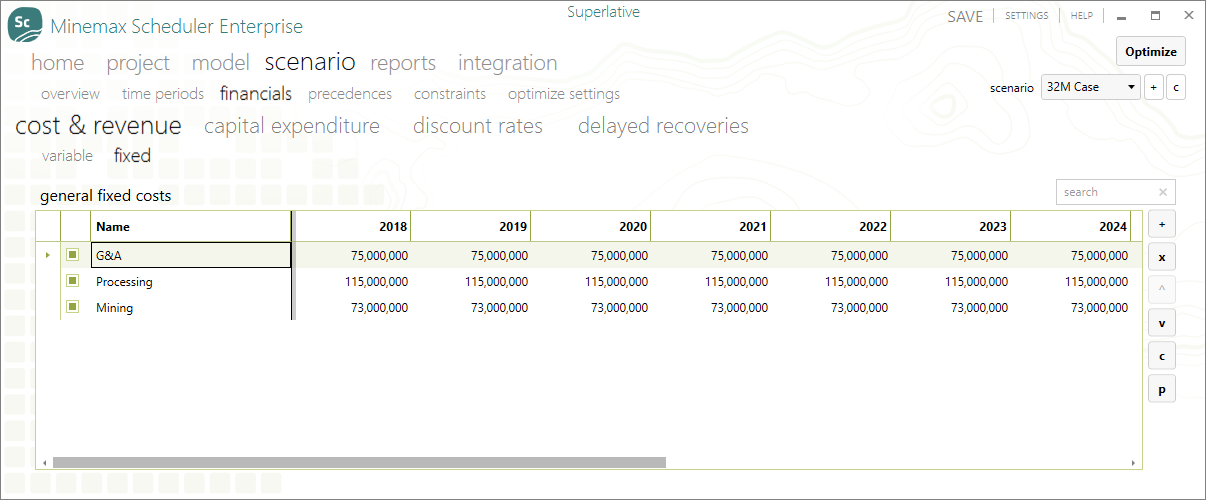Click the Minemax Sc logo icon

click(x=25, y=26)
